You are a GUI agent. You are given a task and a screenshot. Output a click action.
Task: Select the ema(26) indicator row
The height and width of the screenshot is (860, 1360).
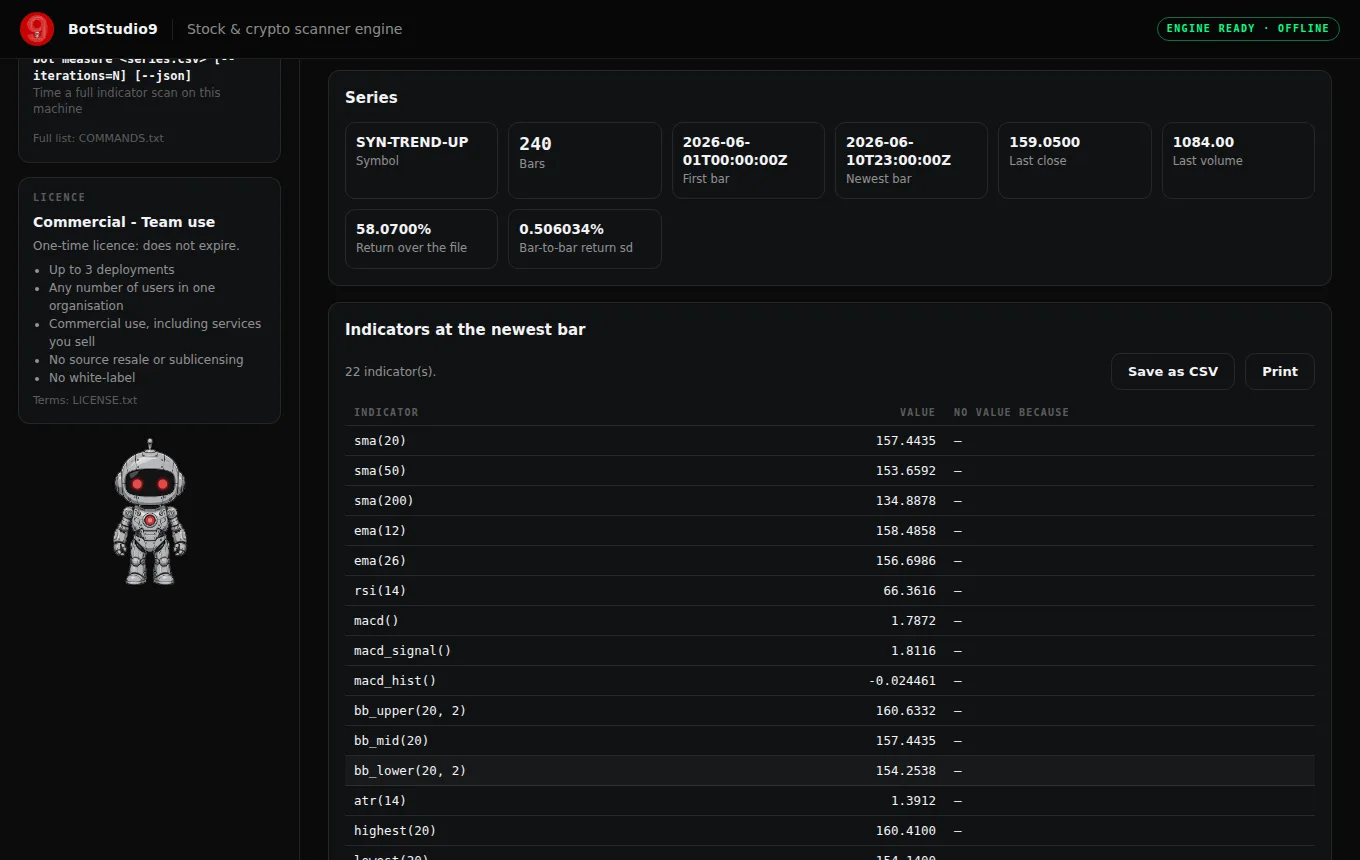click(830, 561)
